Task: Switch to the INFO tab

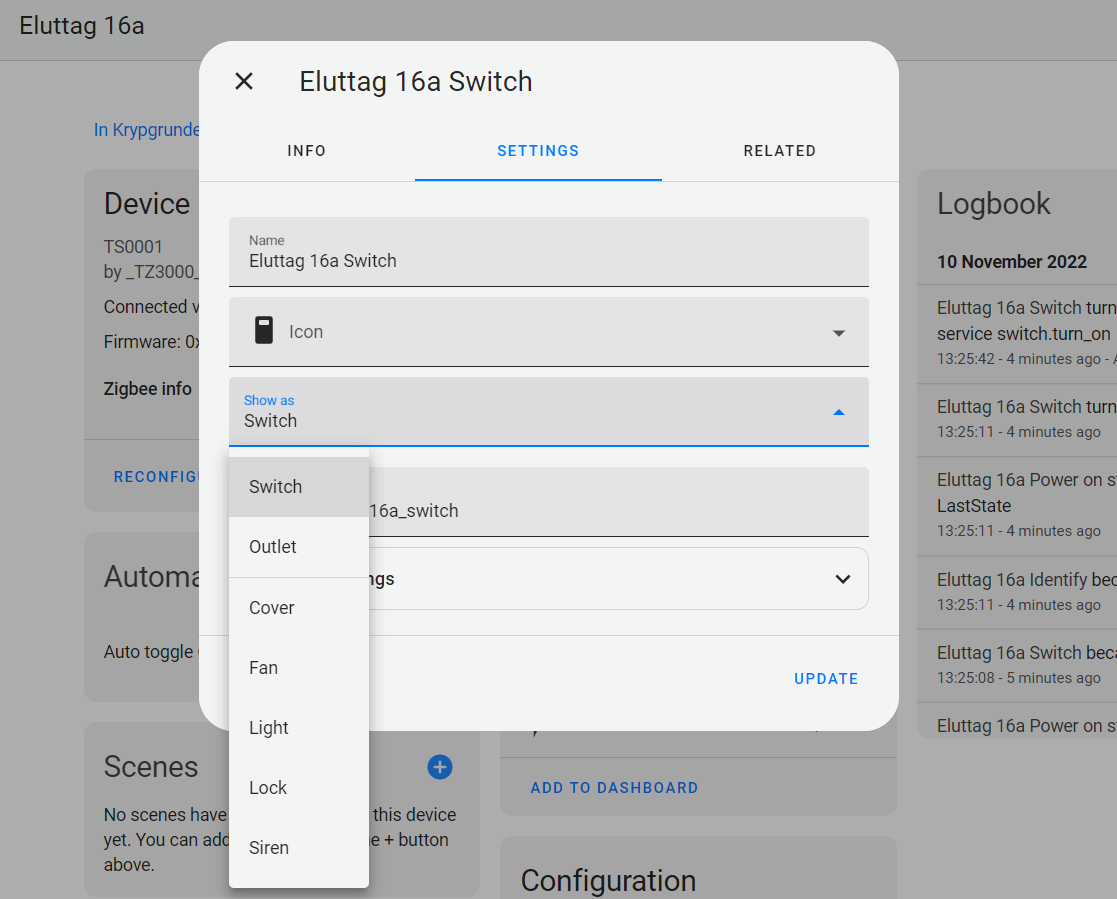Action: pos(306,151)
